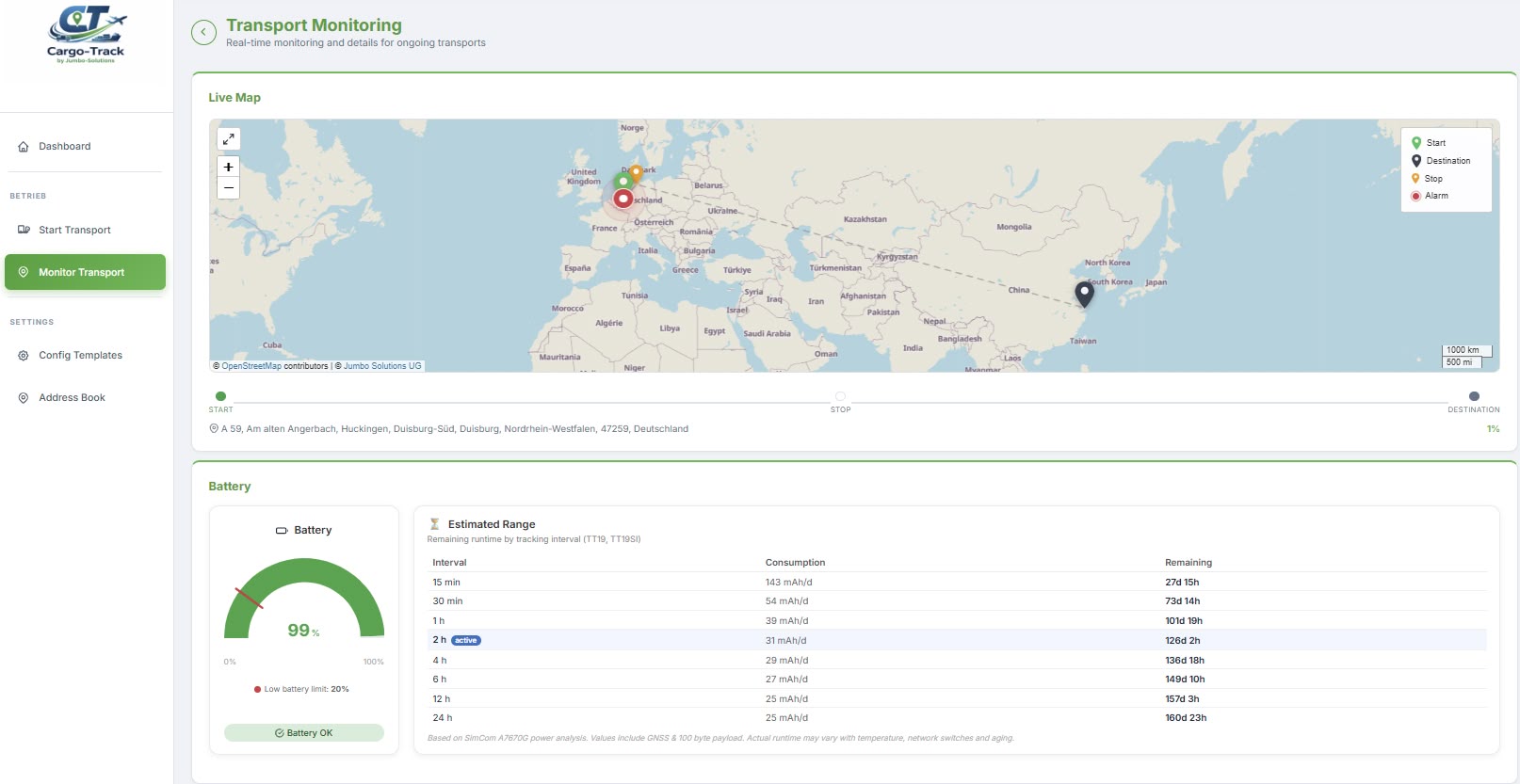Click the Start legend pin icon
1520x784 pixels.
coord(1416,143)
